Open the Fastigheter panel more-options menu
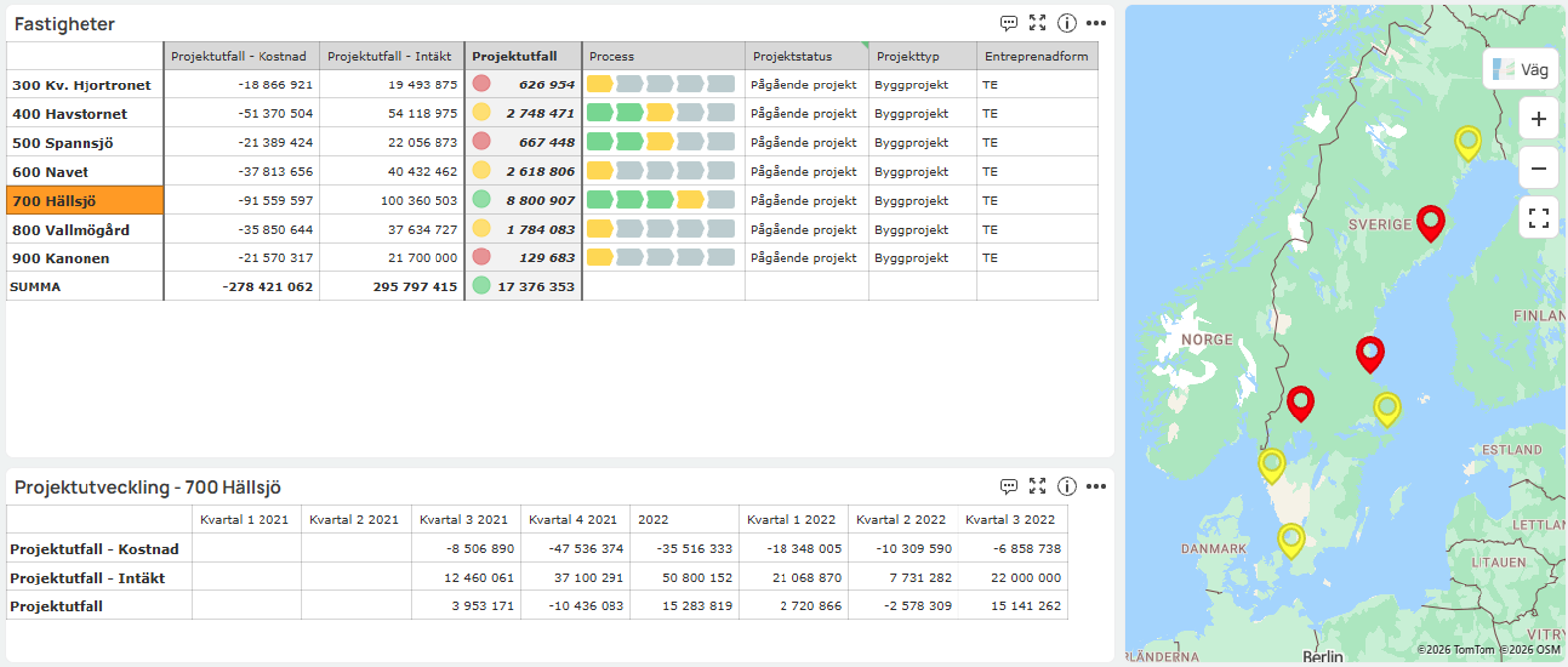 tap(1096, 23)
